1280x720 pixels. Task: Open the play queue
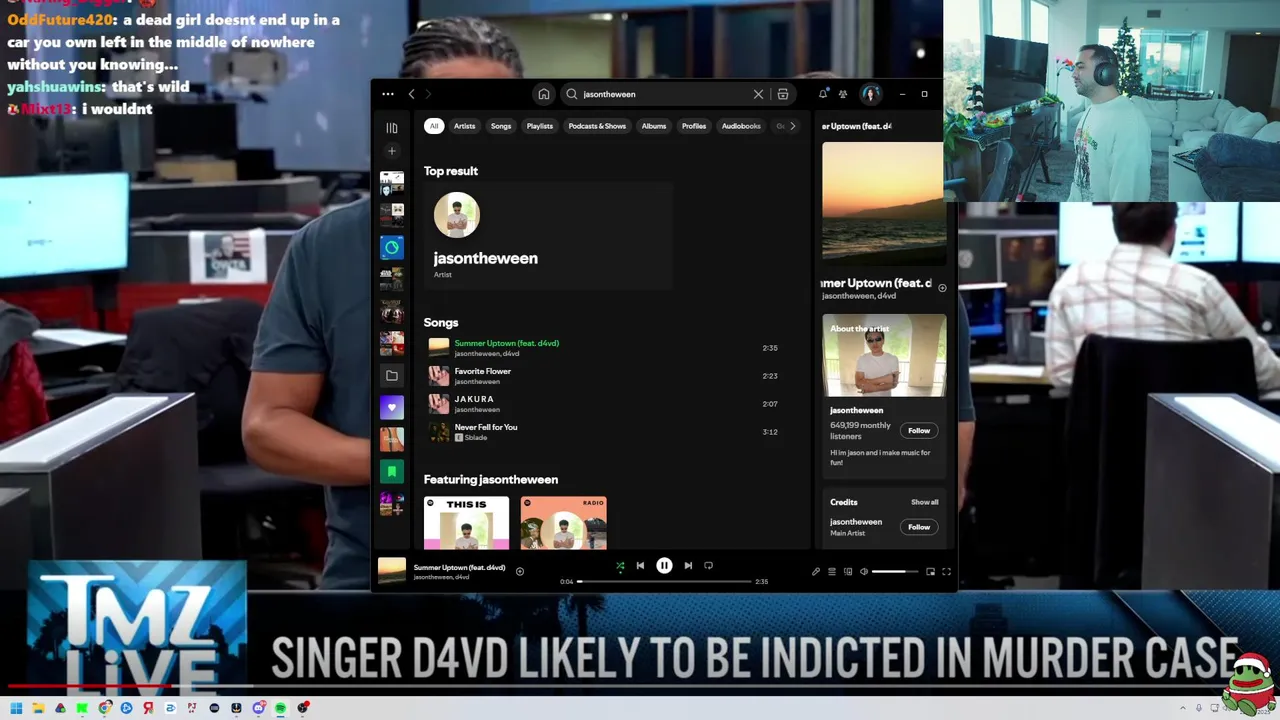pyautogui.click(x=832, y=572)
